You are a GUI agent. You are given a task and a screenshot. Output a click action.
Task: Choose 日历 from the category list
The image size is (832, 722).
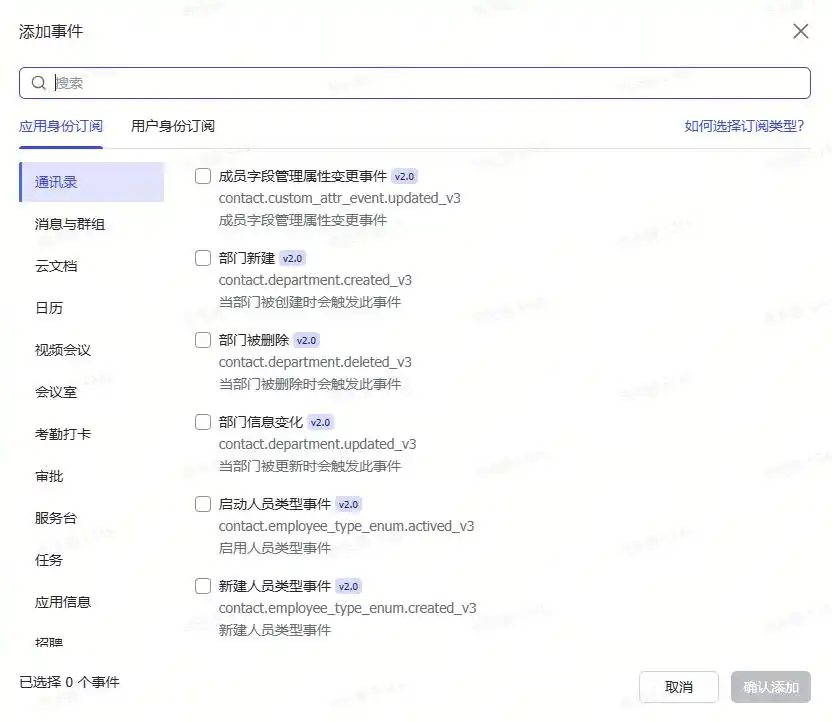pos(49,308)
